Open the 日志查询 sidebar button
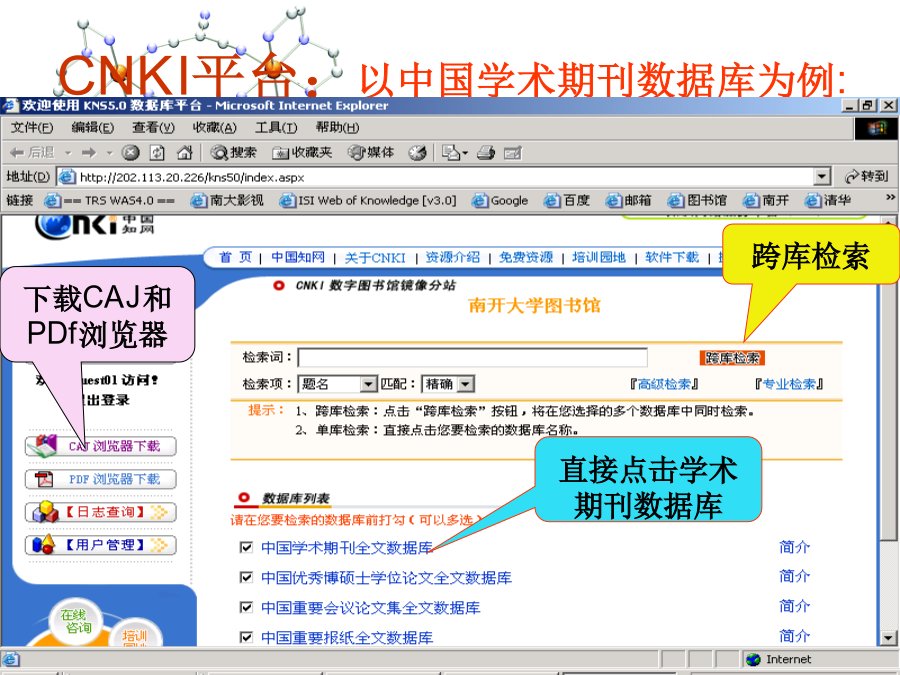Image resolution: width=900 pixels, height=675 pixels. point(100,512)
